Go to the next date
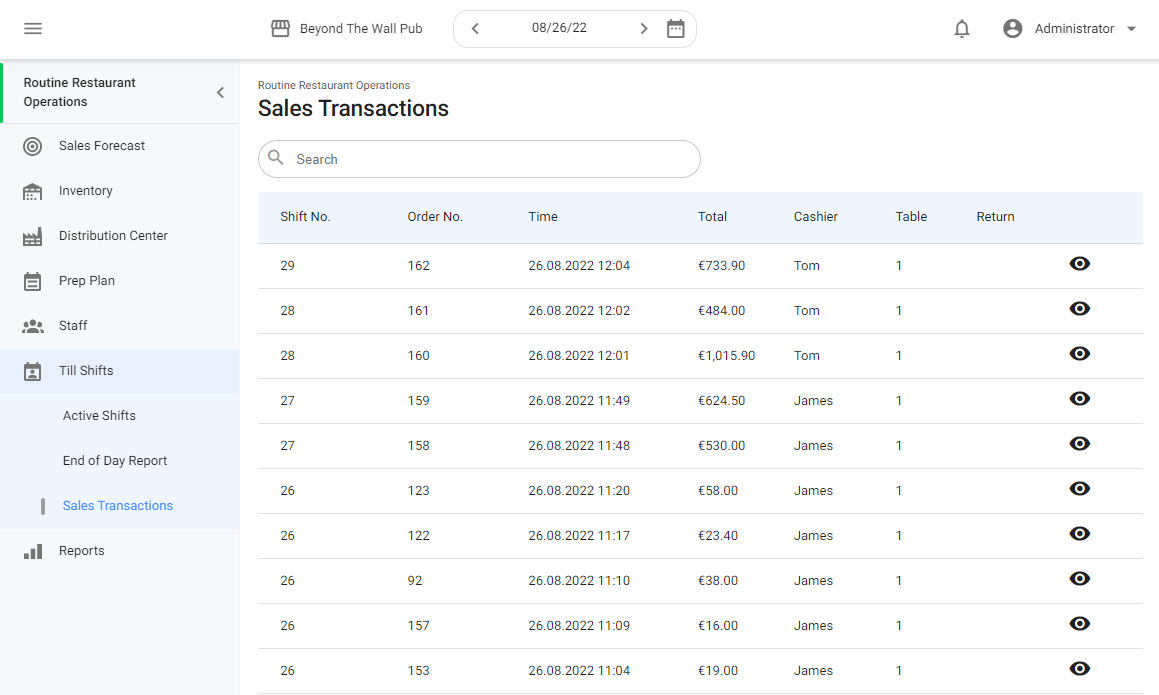This screenshot has height=695, width=1159. (644, 29)
